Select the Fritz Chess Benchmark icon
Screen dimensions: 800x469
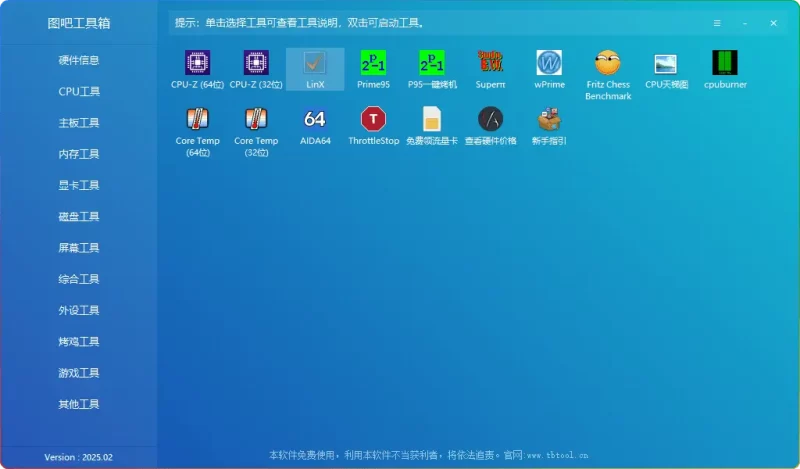click(608, 63)
